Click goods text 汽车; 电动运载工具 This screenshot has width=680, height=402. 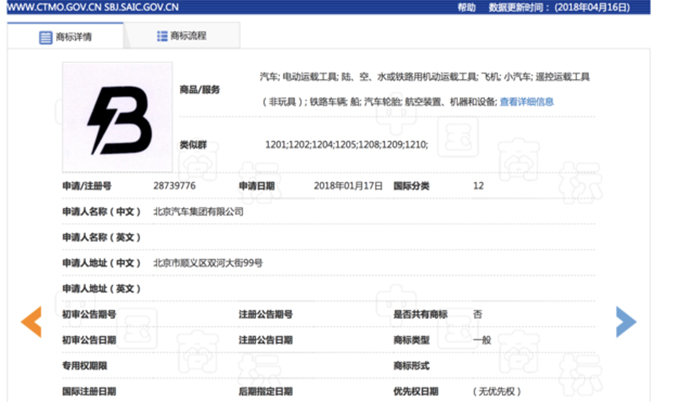(x=299, y=77)
